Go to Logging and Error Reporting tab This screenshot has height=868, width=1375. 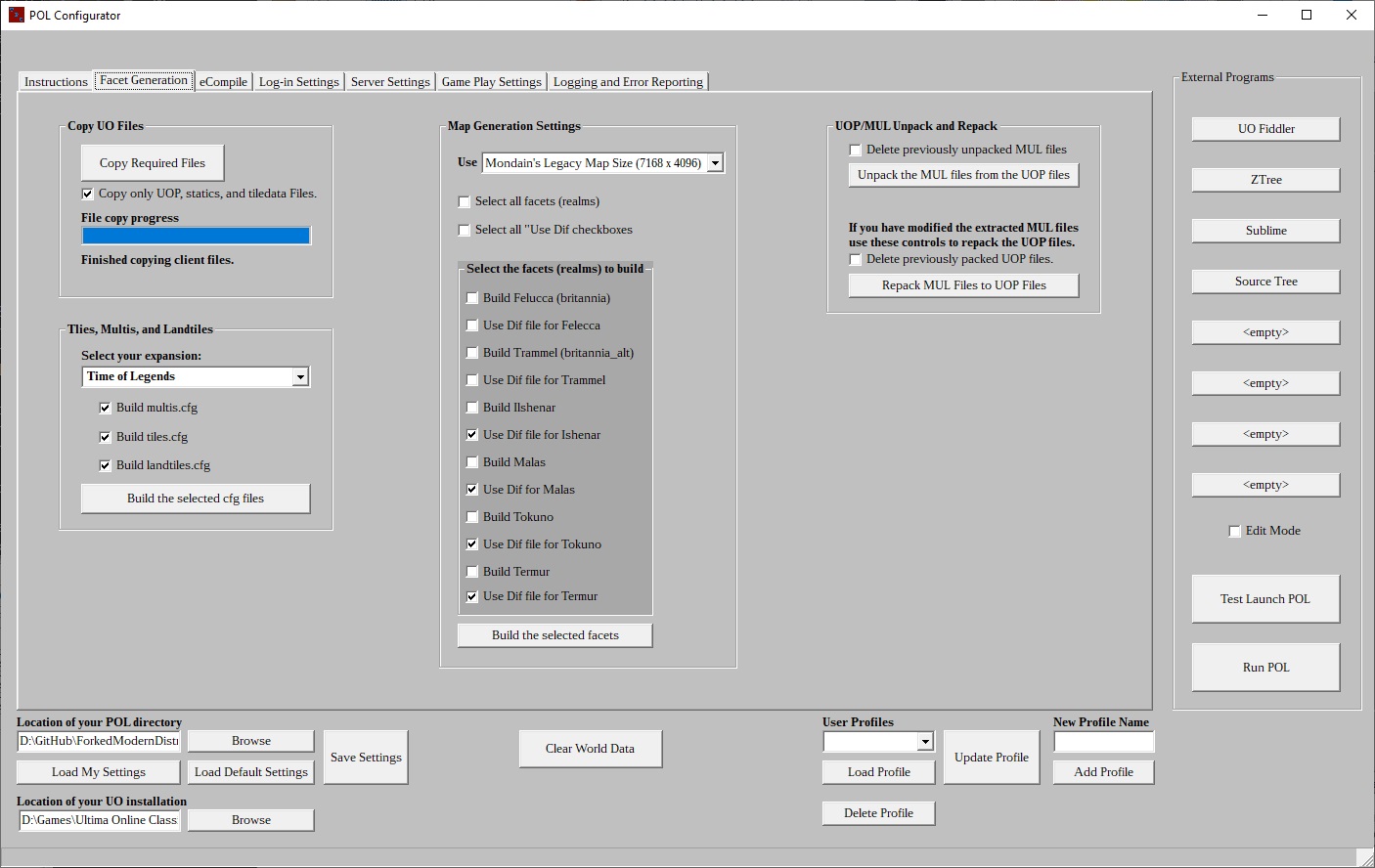[628, 82]
